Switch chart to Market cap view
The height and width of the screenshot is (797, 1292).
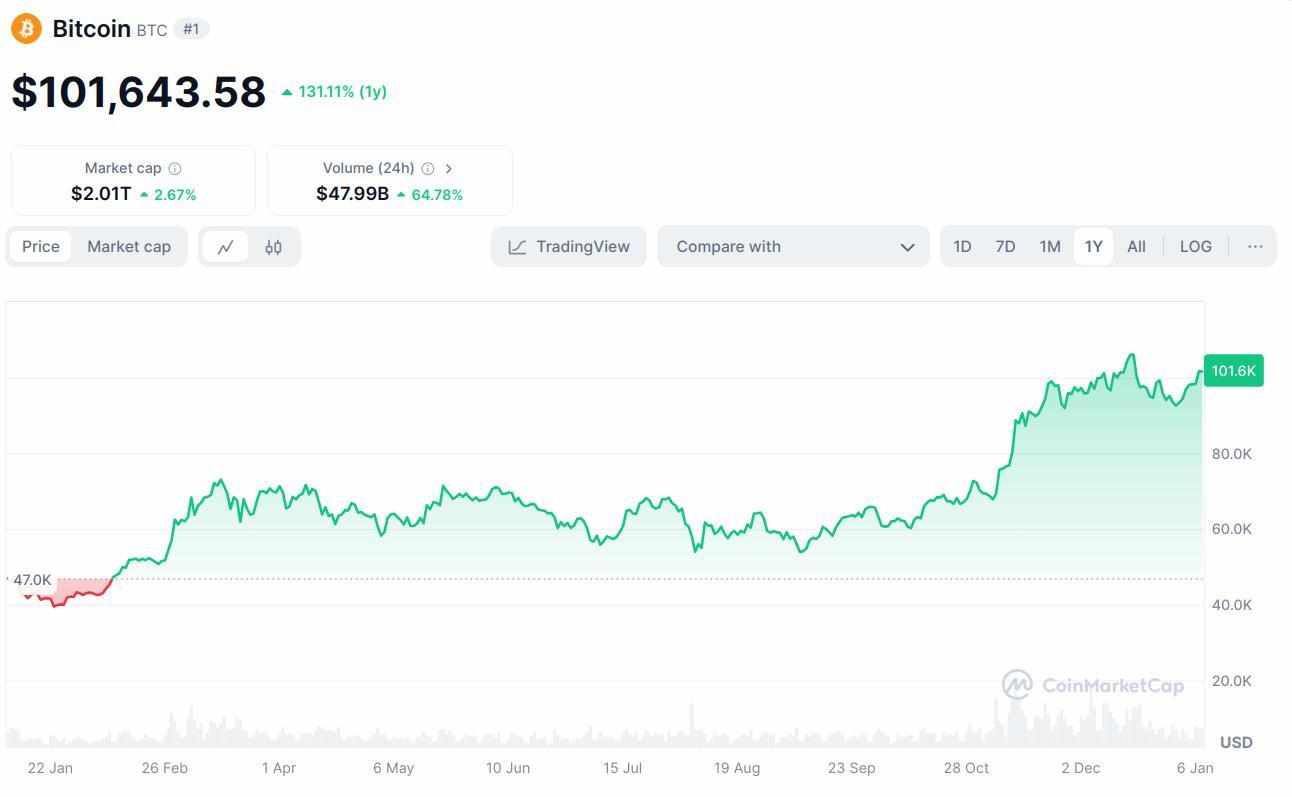click(x=128, y=246)
